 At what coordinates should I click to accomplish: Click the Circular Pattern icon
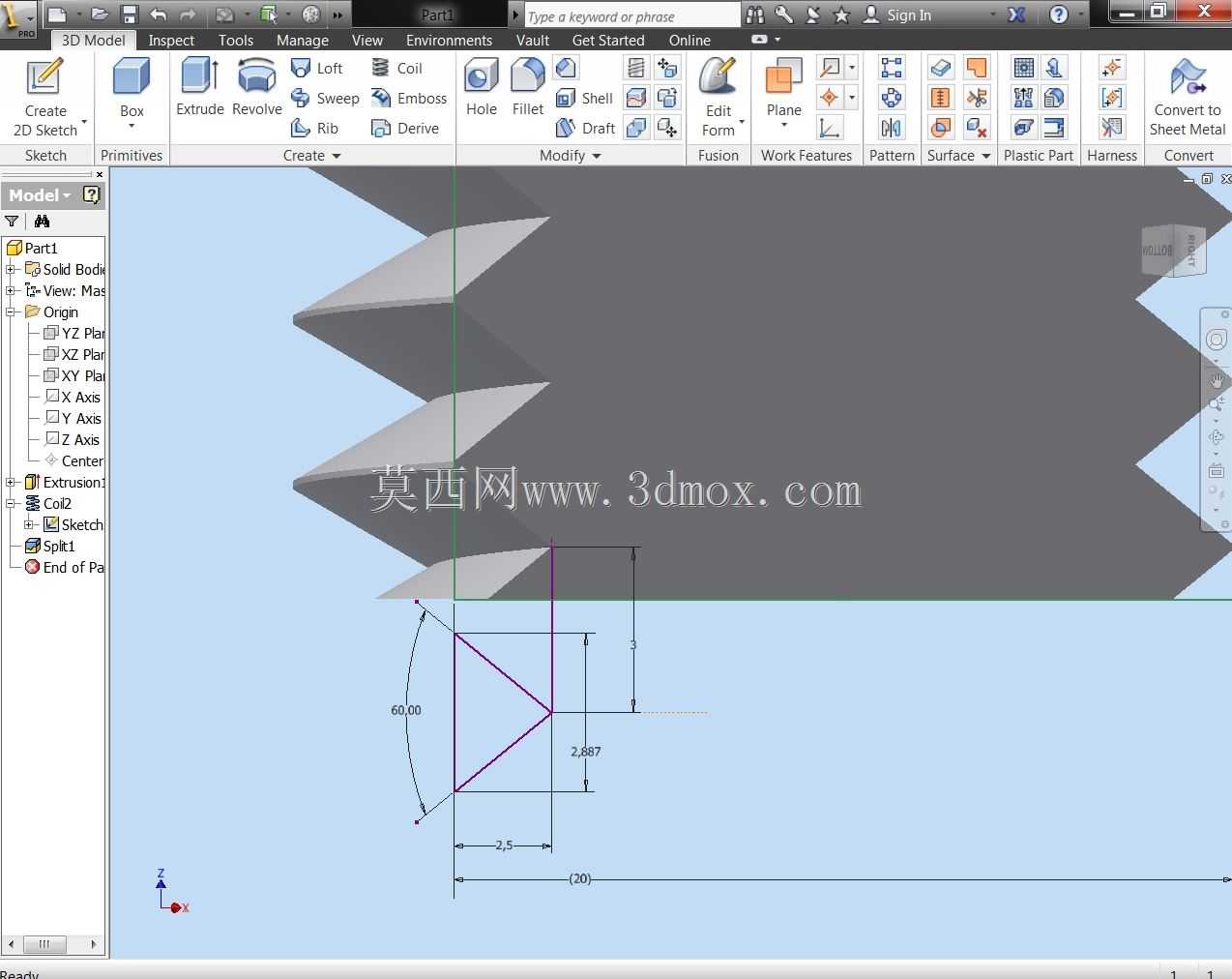tap(892, 98)
